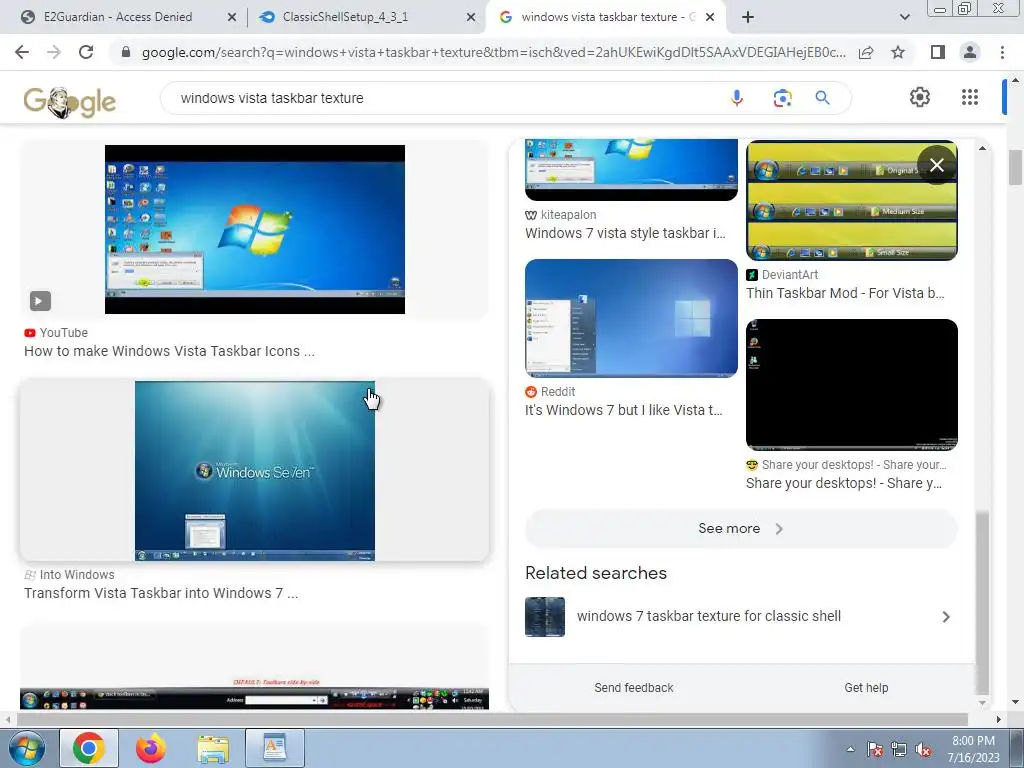This screenshot has height=768, width=1024.
Task: Open the Windows Seven wallpaper thumbnail
Action: click(x=255, y=471)
